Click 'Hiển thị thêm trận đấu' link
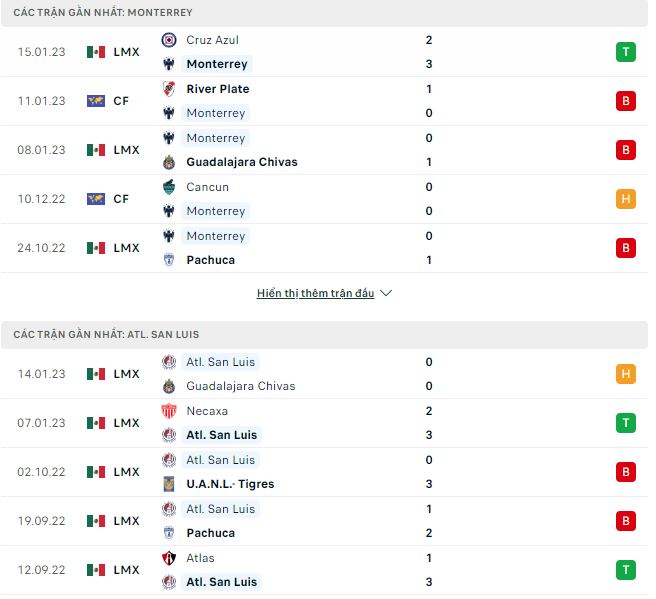Image resolution: width=656 pixels, height=599 pixels. tap(315, 293)
